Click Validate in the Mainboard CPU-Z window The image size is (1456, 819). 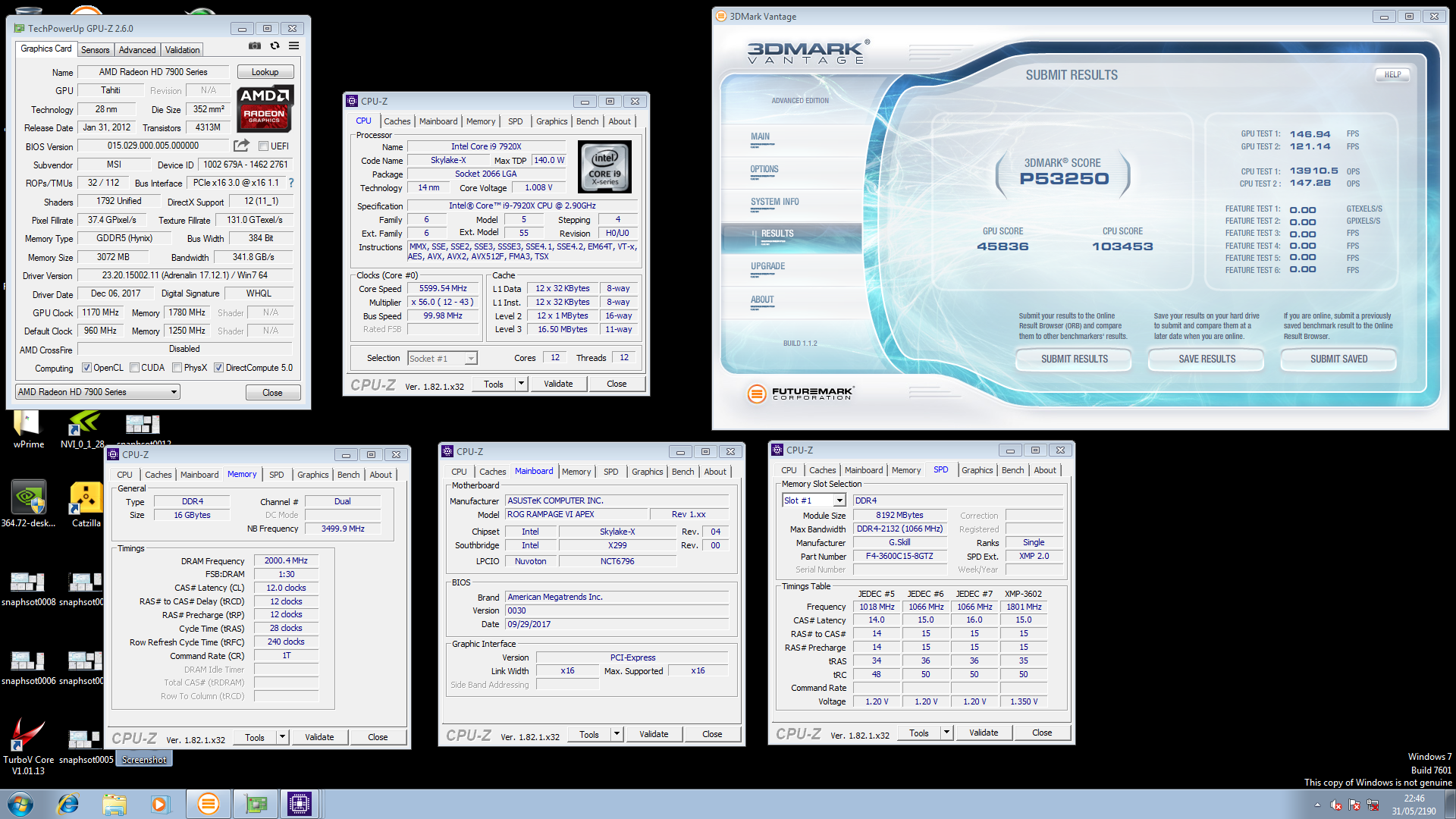654,734
